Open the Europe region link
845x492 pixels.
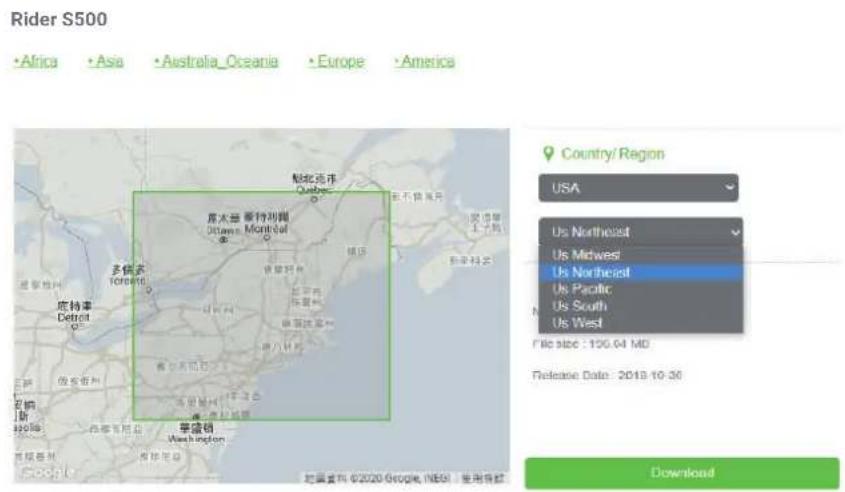click(337, 61)
